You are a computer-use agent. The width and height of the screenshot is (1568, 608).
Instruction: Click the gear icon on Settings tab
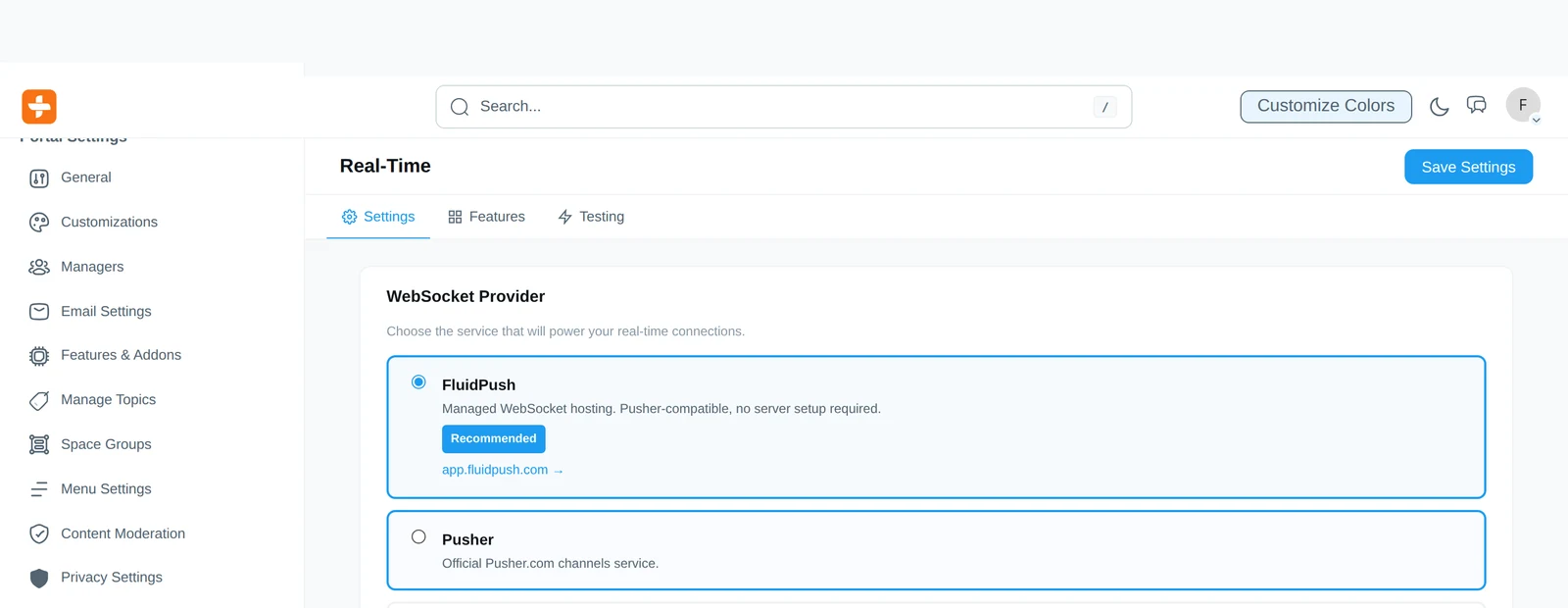[x=349, y=217]
